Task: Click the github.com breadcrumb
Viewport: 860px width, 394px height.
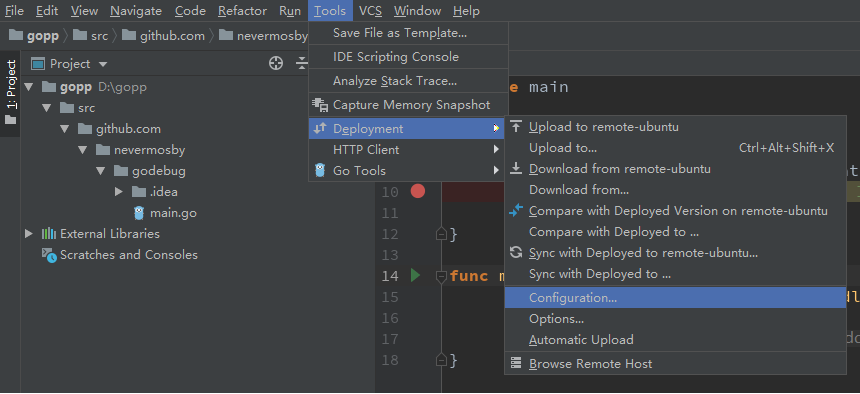Action: (x=172, y=36)
